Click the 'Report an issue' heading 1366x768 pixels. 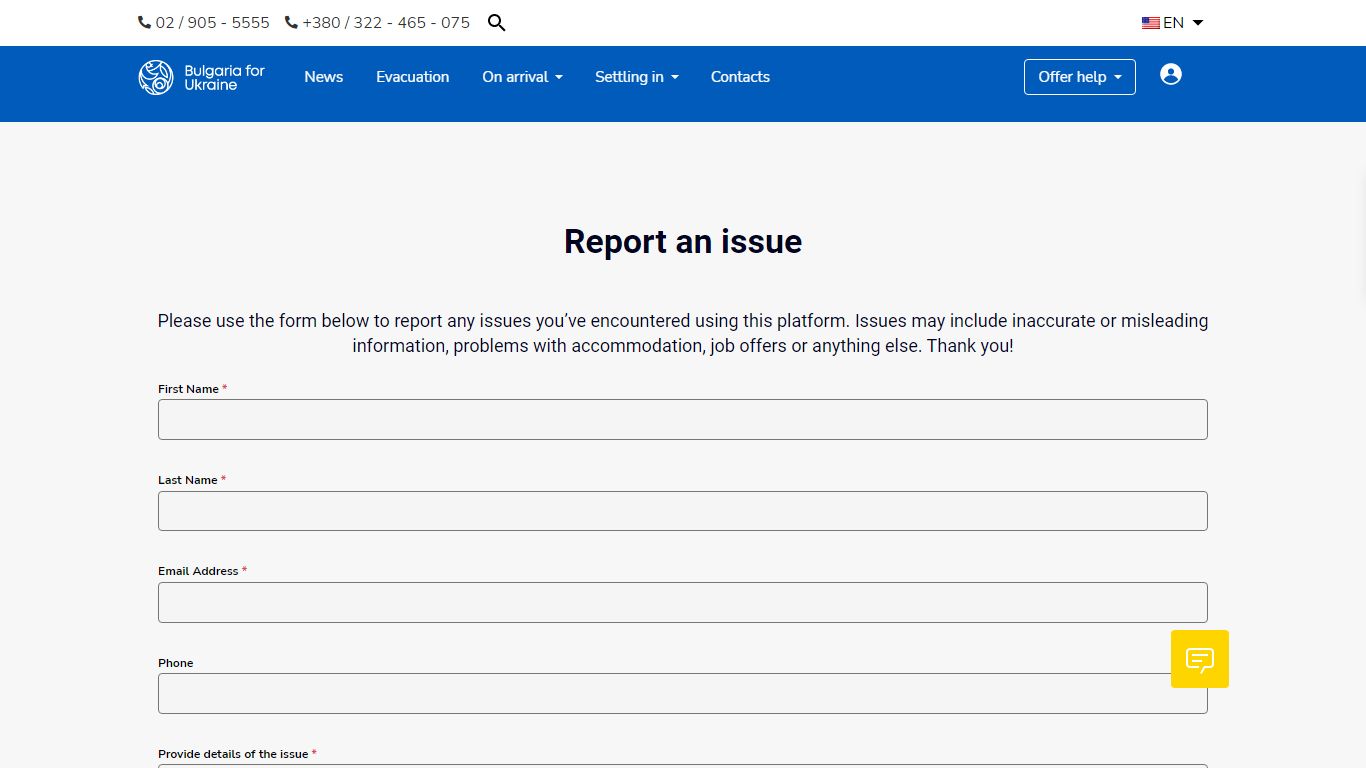coord(683,242)
